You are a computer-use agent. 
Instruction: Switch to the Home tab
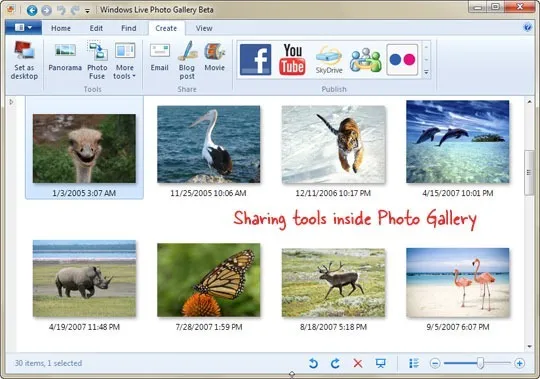coord(61,28)
